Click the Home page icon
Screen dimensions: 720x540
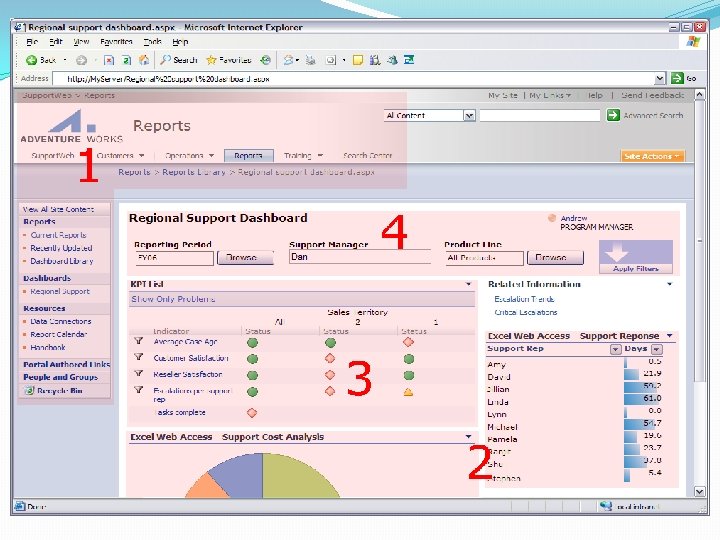tap(144, 60)
